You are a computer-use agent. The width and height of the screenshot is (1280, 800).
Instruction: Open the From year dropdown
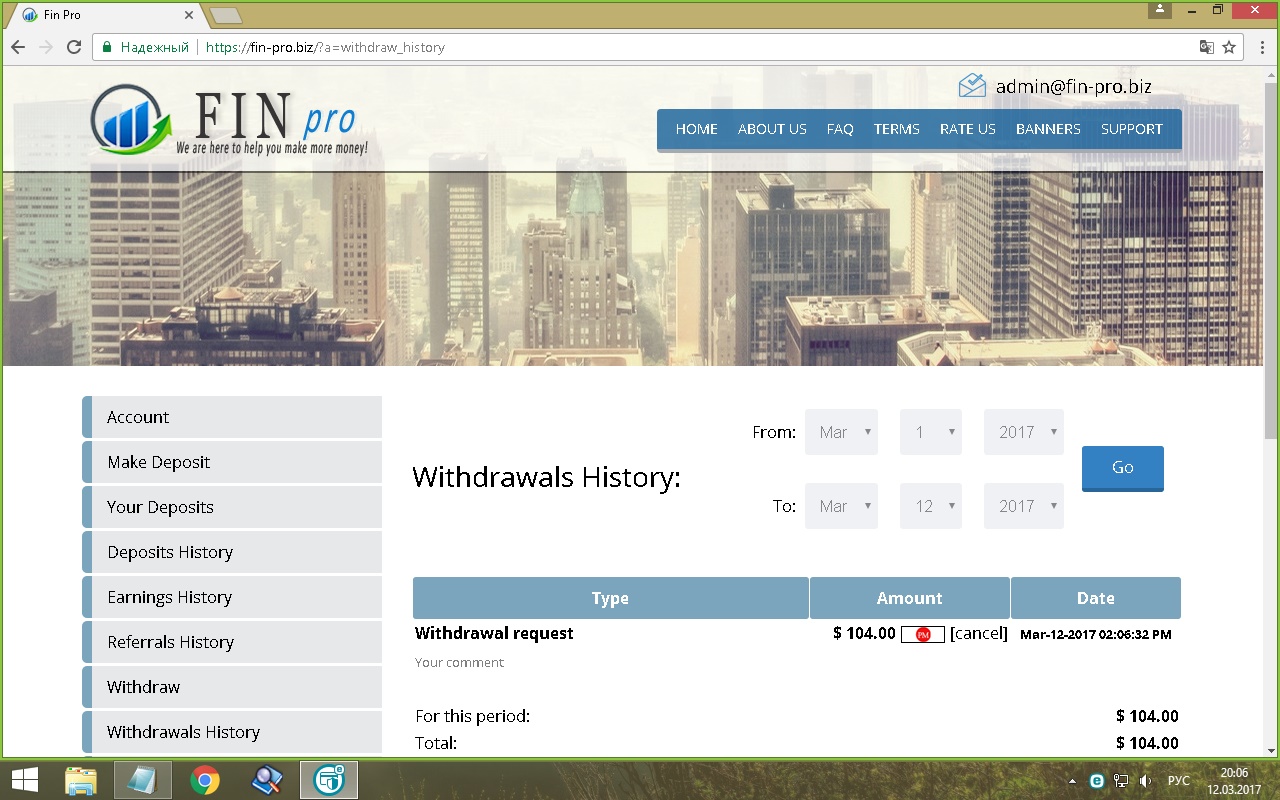coord(1024,432)
